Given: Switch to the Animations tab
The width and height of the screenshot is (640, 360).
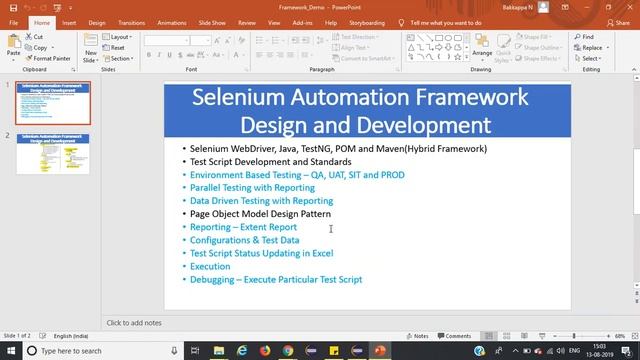Looking at the screenshot, I should pyautogui.click(x=172, y=23).
